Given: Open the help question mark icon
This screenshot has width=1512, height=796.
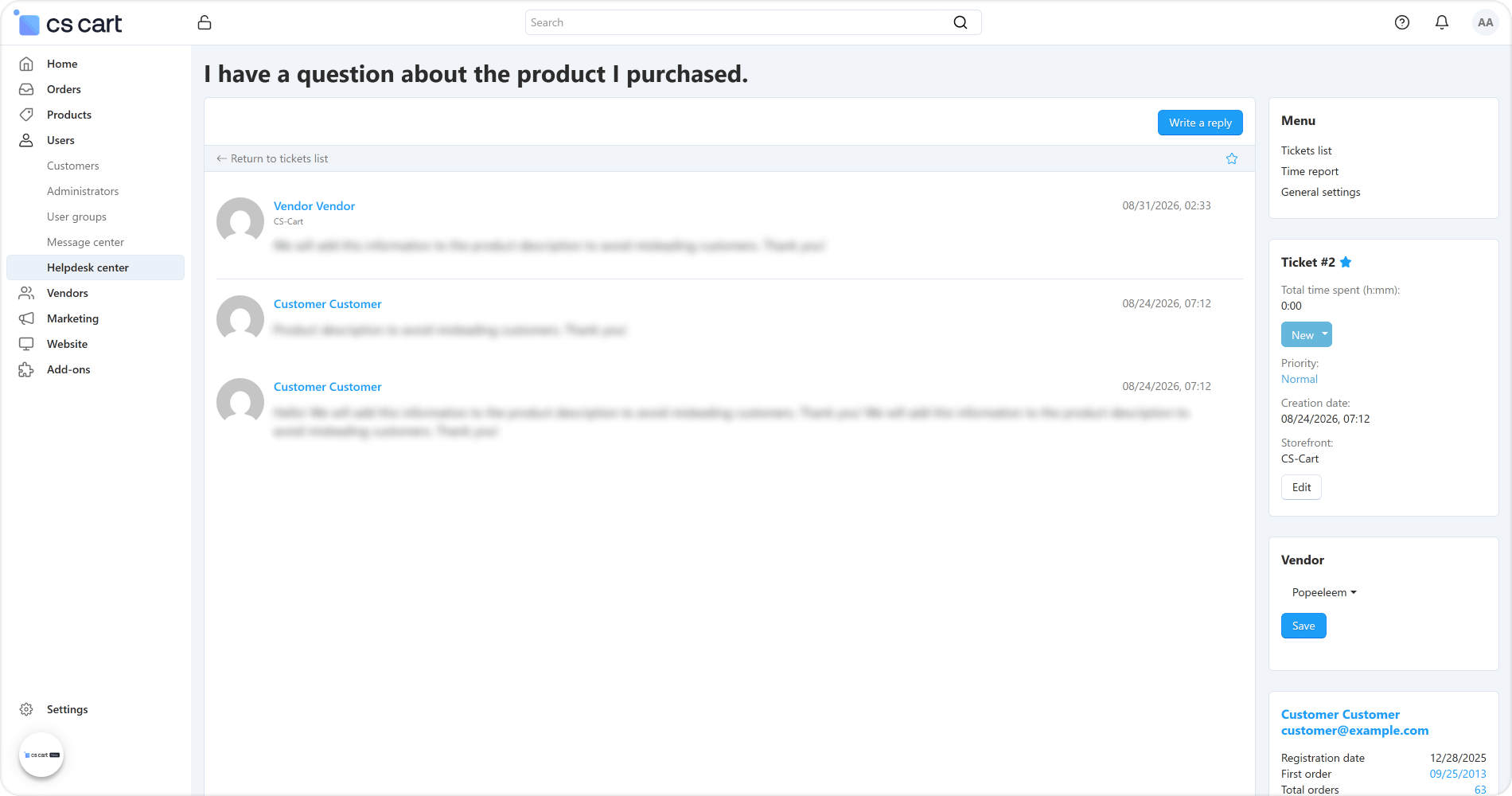Looking at the screenshot, I should click(1402, 22).
